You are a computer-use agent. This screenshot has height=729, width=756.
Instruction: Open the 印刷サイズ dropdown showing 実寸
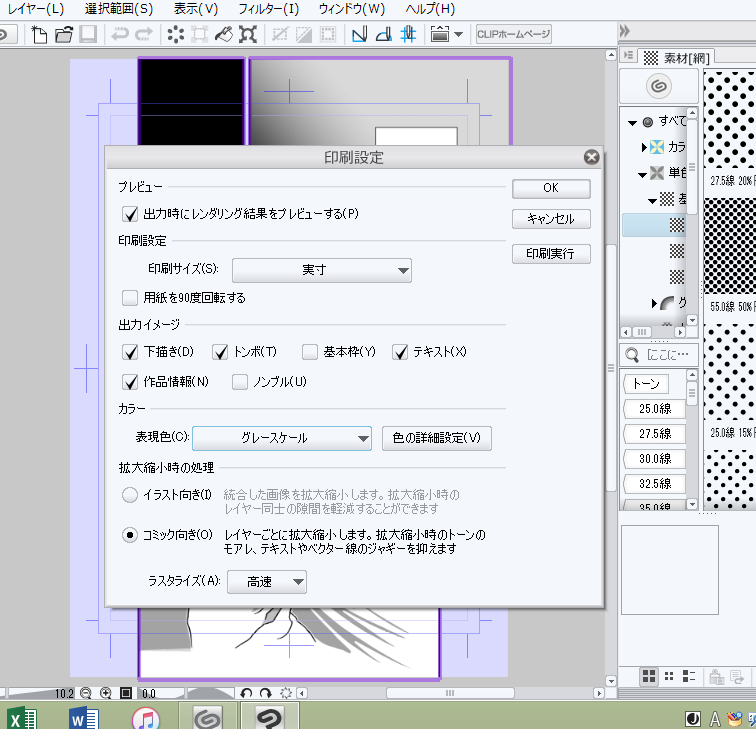(321, 270)
